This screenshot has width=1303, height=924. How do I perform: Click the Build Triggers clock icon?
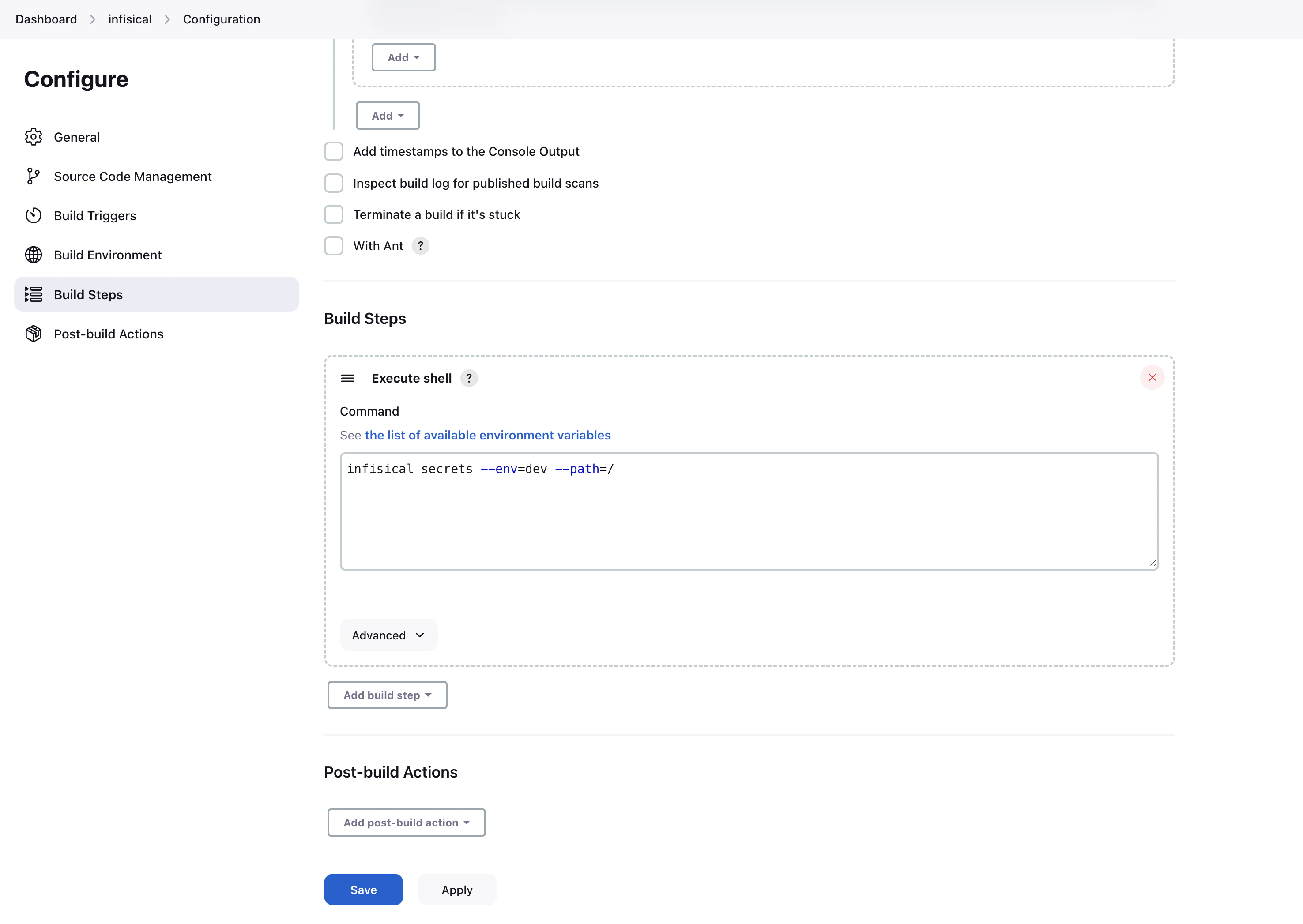pos(34,216)
